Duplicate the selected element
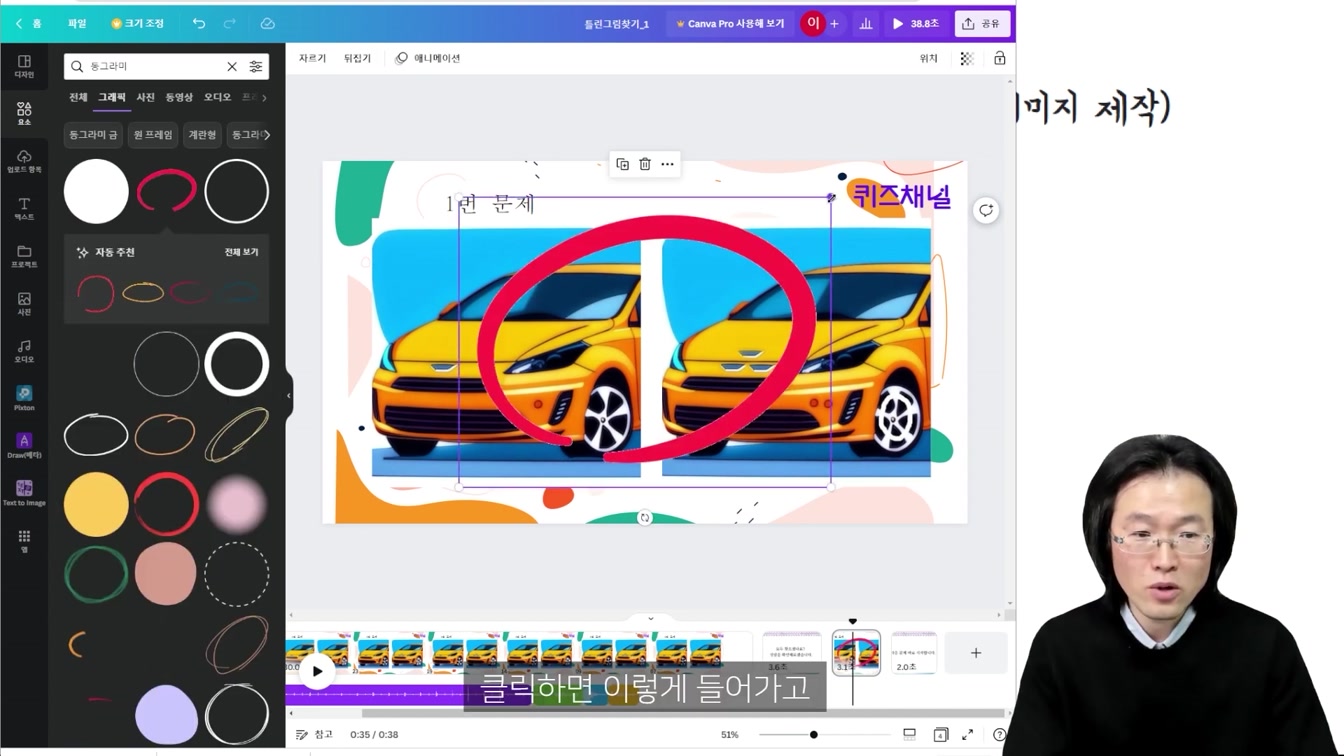 [x=622, y=164]
